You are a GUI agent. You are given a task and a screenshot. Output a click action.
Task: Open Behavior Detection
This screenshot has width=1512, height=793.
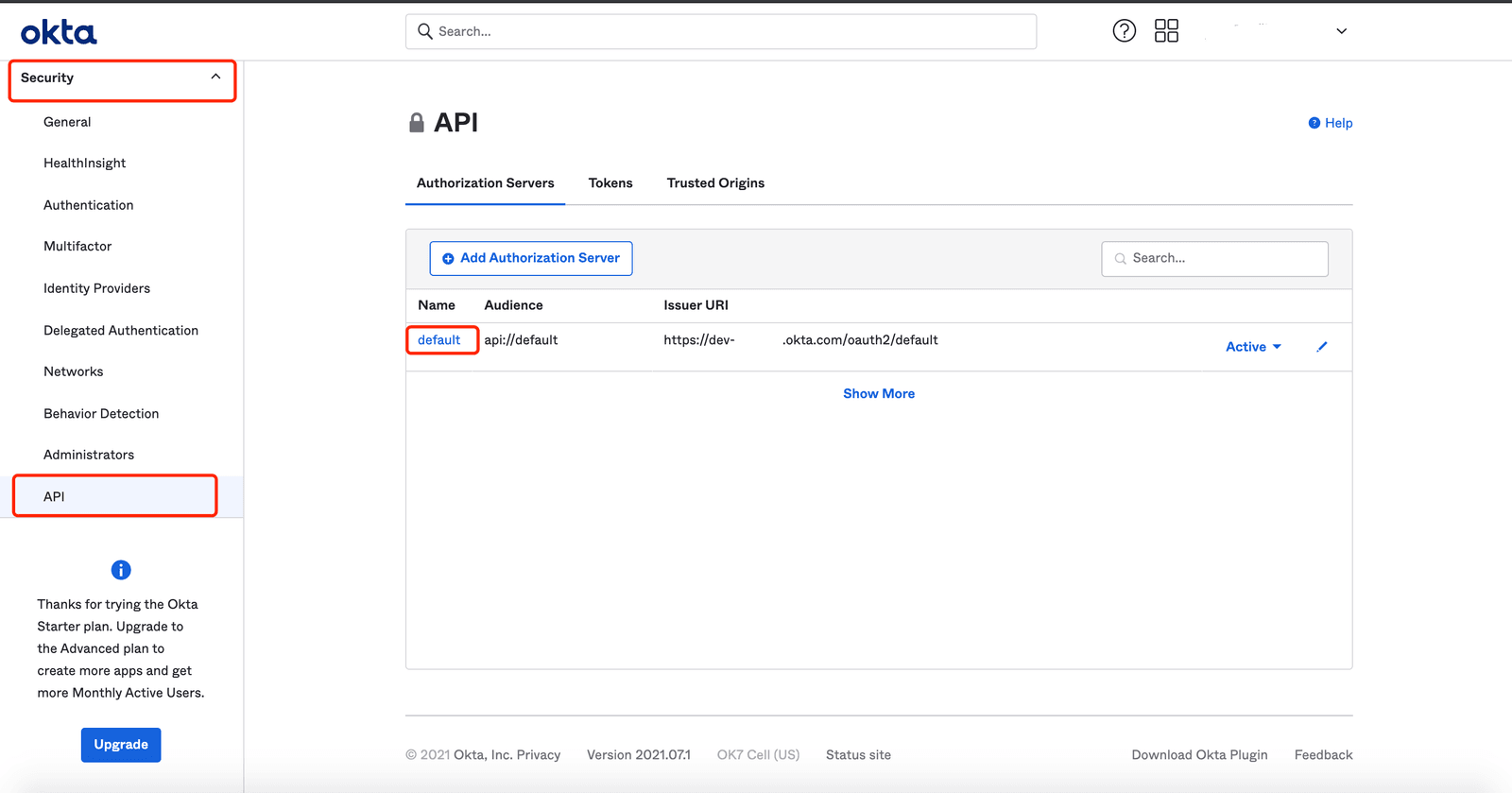coord(101,413)
